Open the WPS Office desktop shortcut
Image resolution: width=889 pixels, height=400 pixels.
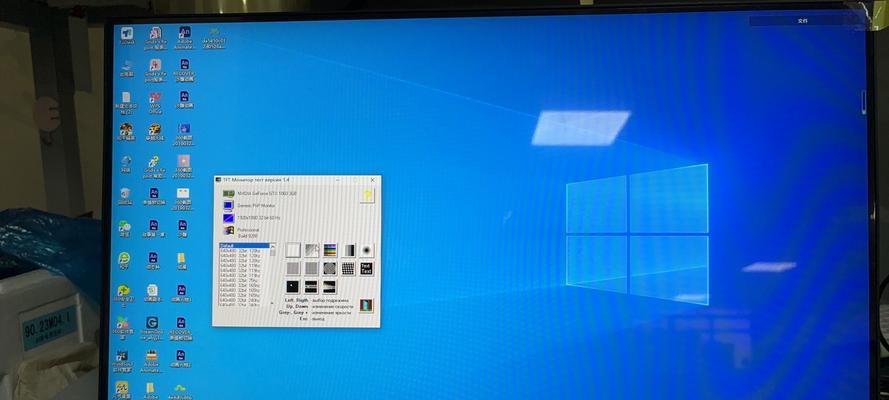coord(155,104)
